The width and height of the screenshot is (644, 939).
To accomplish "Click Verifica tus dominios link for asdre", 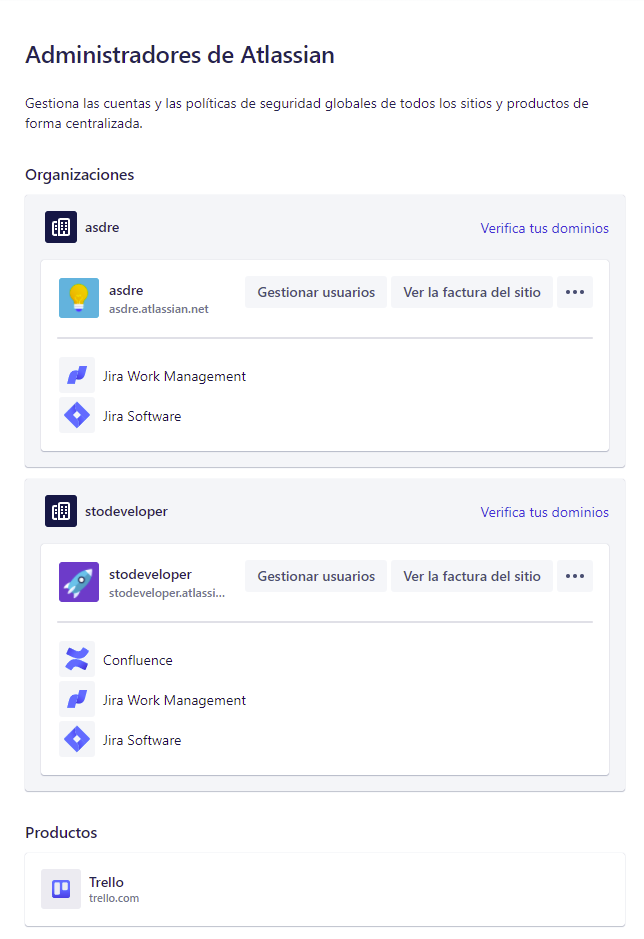I will [544, 228].
